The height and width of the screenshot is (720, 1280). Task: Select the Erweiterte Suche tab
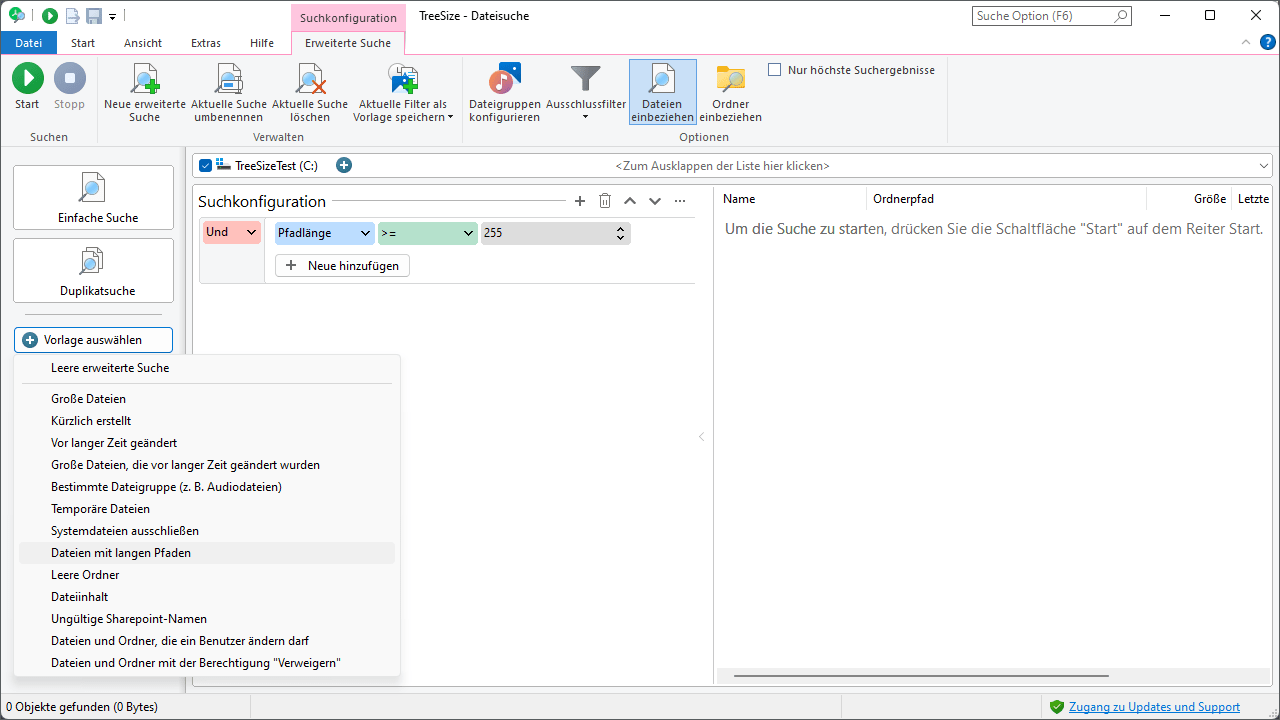348,43
